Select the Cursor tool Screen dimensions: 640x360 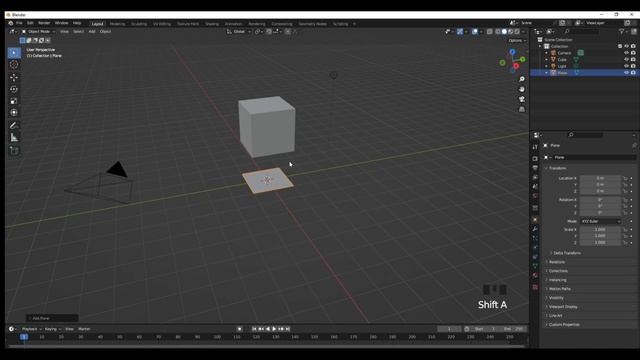[14, 64]
